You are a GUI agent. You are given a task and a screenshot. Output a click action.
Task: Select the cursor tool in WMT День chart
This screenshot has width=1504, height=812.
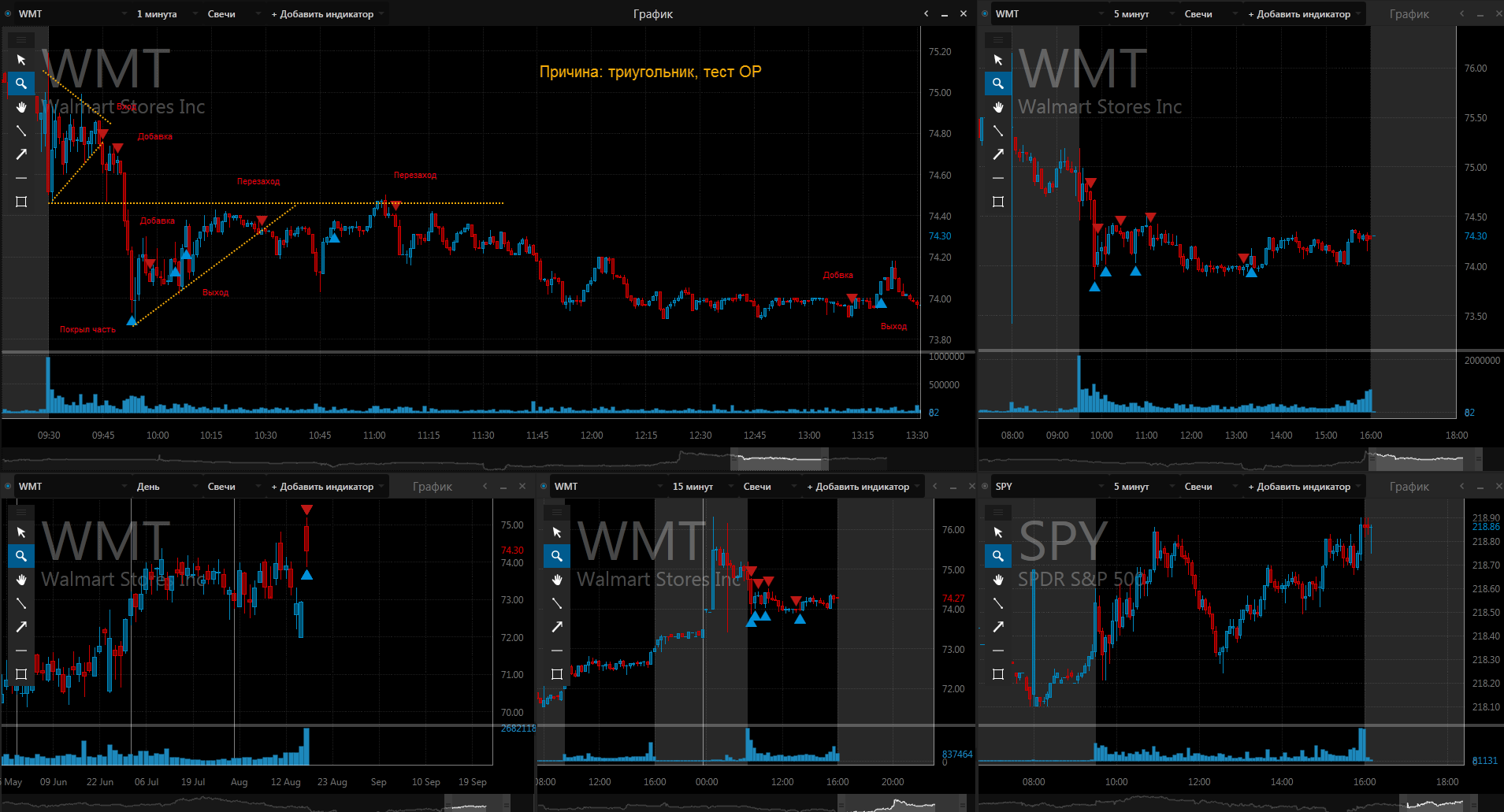21,532
